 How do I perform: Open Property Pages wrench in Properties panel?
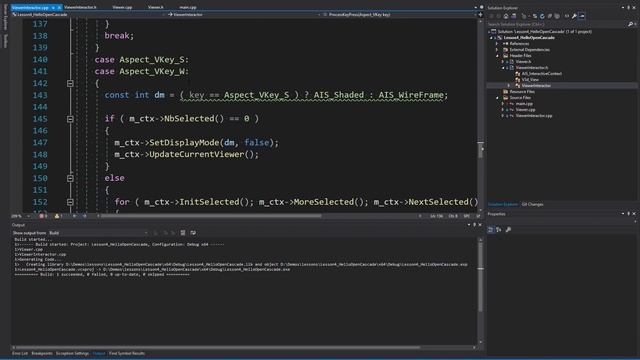(508, 230)
